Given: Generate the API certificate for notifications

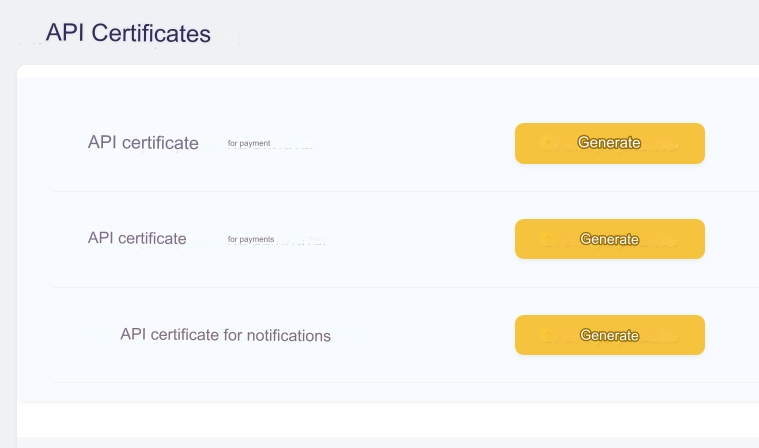Looking at the screenshot, I should [609, 335].
